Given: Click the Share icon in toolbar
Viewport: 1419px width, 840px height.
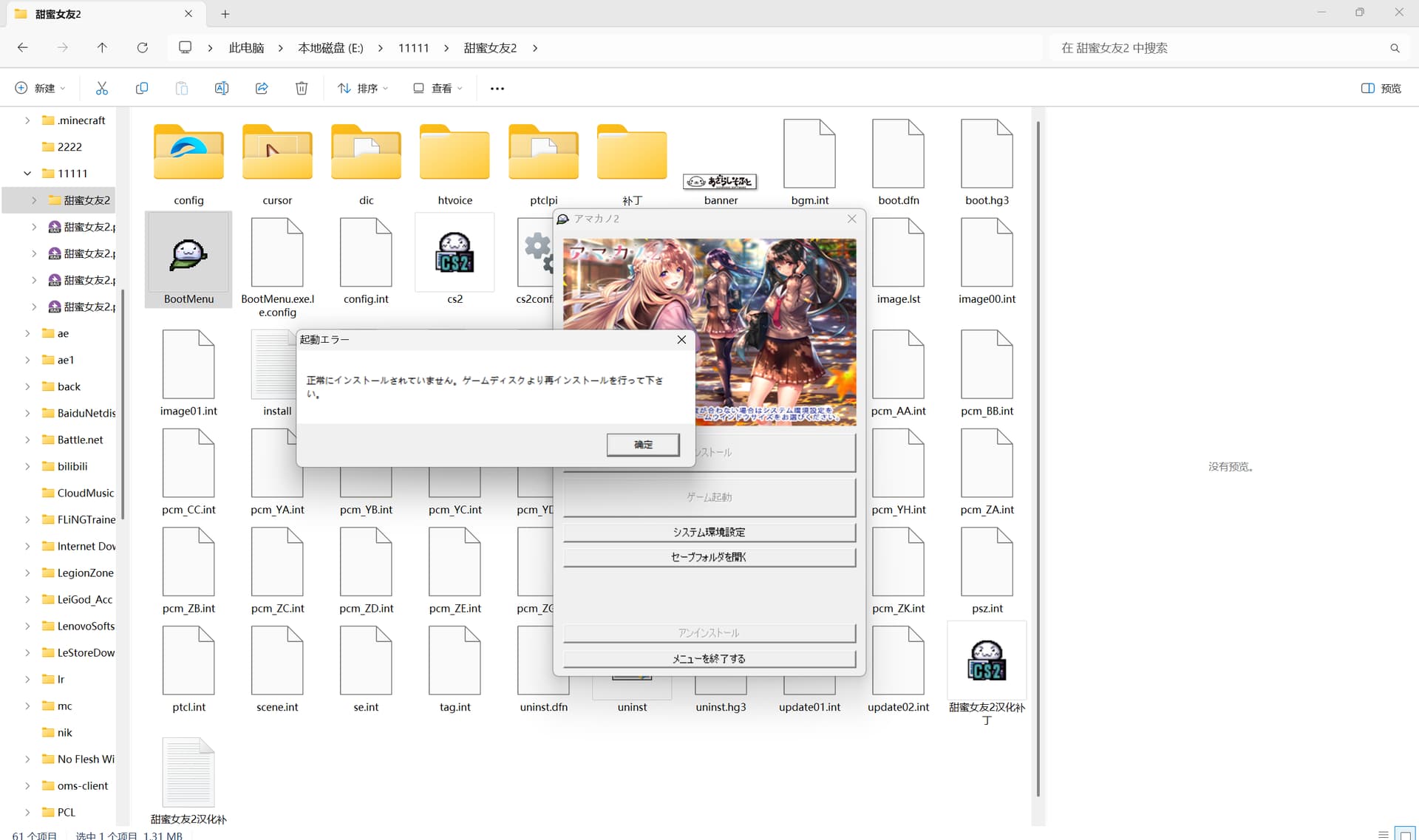Looking at the screenshot, I should point(262,88).
